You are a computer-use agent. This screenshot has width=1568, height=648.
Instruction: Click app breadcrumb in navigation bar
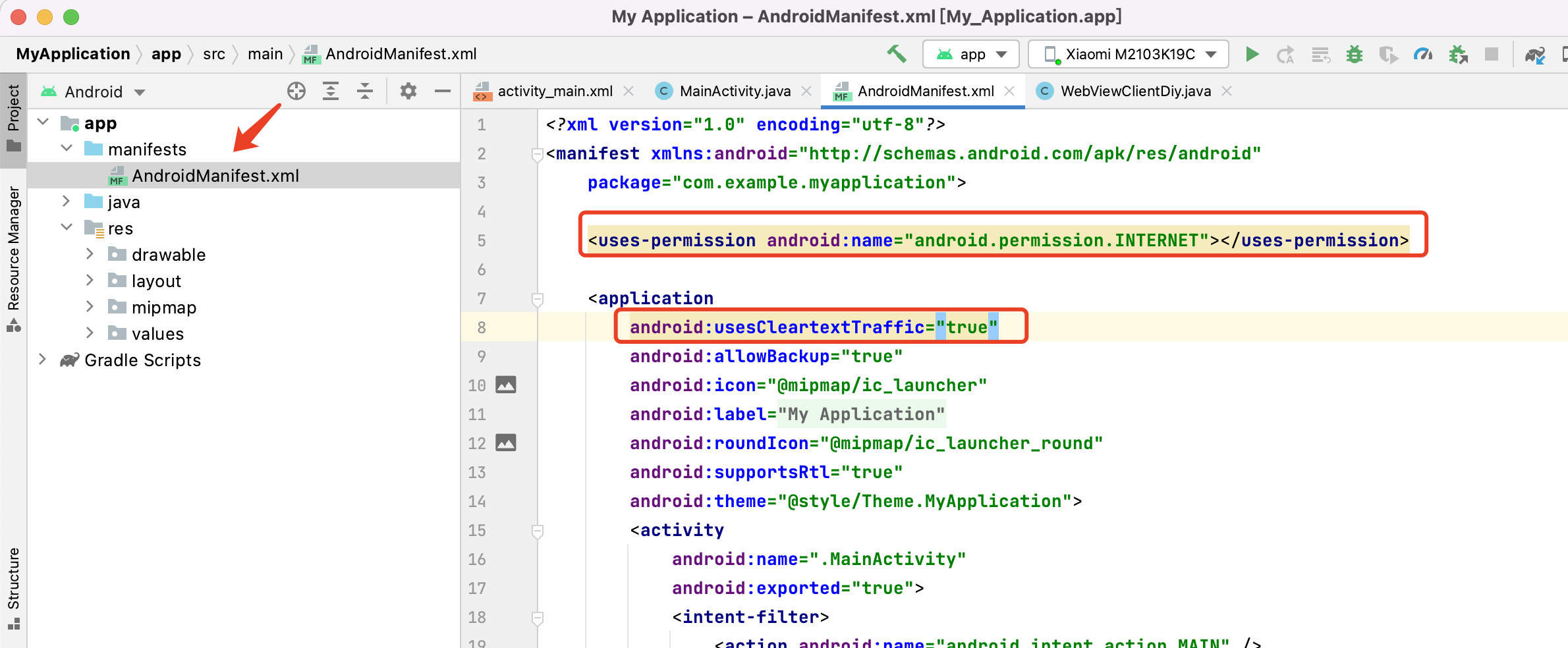(166, 54)
